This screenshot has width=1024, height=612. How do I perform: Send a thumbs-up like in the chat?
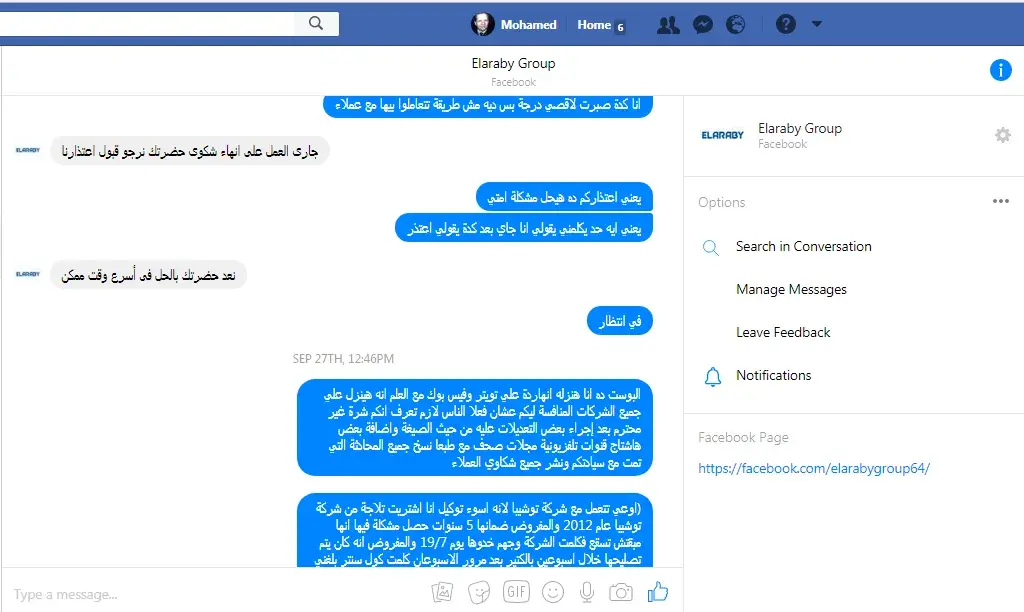[x=658, y=592]
